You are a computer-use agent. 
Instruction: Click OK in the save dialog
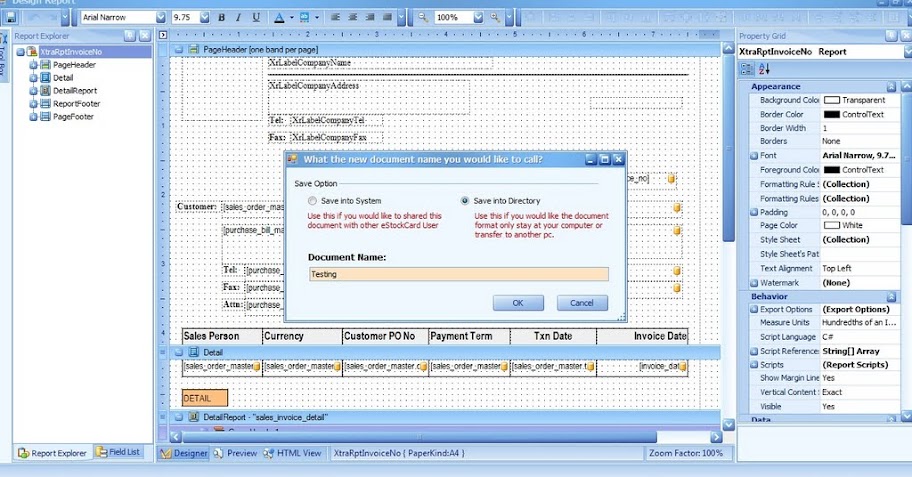coord(518,303)
